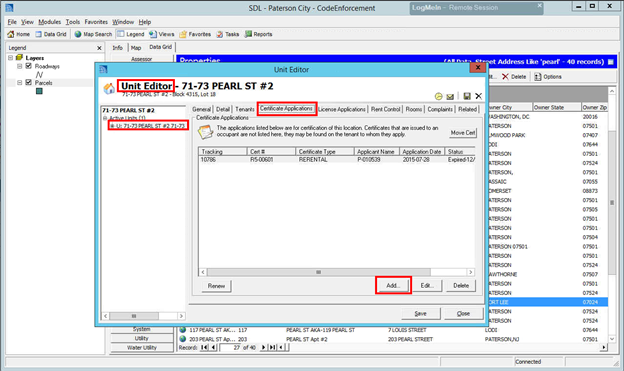Screen dimensions: 624x371
Task: Open the Modules menu
Action: (x=49, y=22)
